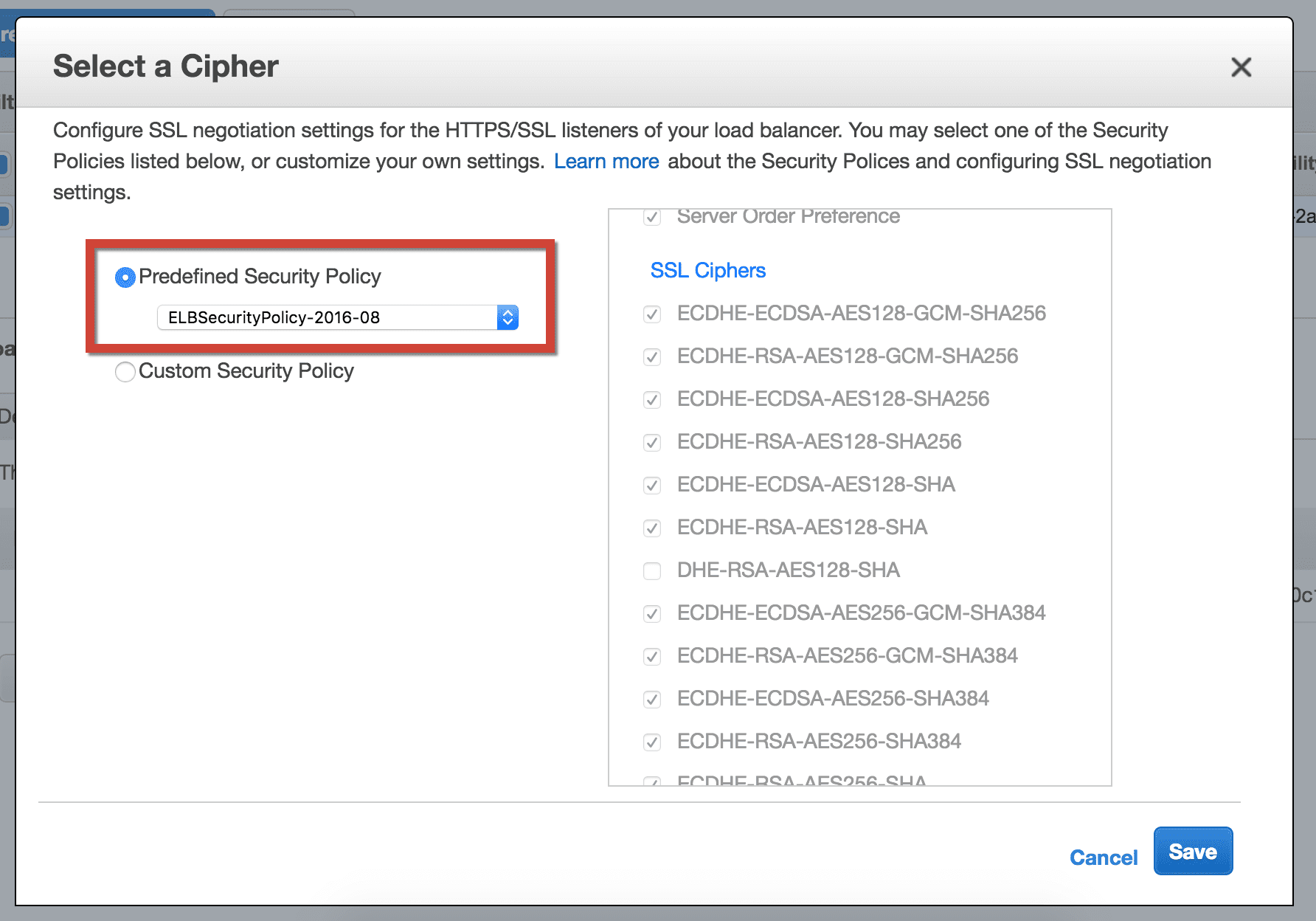Cancel the cipher selection
Screen dimensions: 1316x921
(x=1103, y=858)
